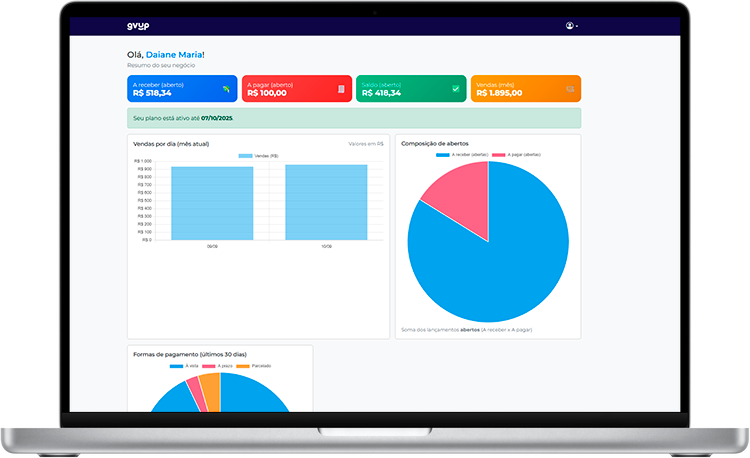Click the Daiane Maria name link
The height and width of the screenshot is (458, 750).
174,55
